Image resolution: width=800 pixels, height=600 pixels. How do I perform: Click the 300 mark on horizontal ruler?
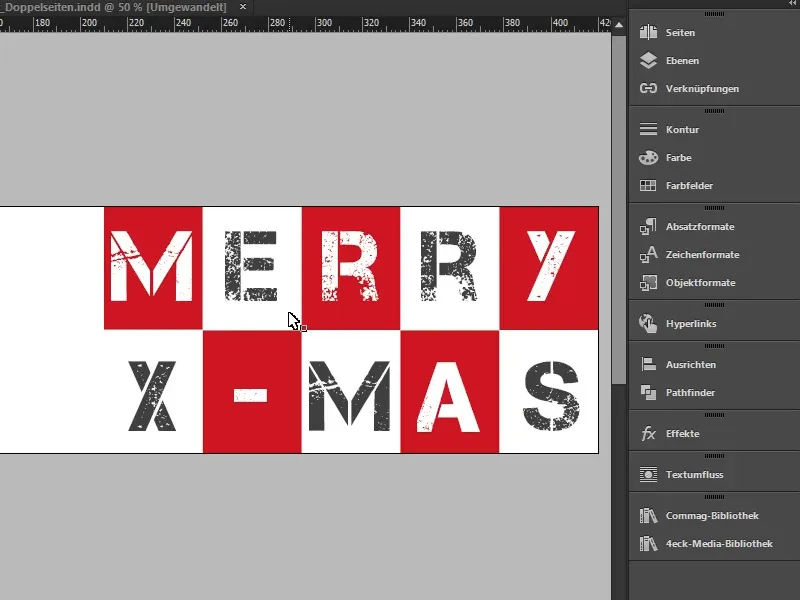[324, 23]
